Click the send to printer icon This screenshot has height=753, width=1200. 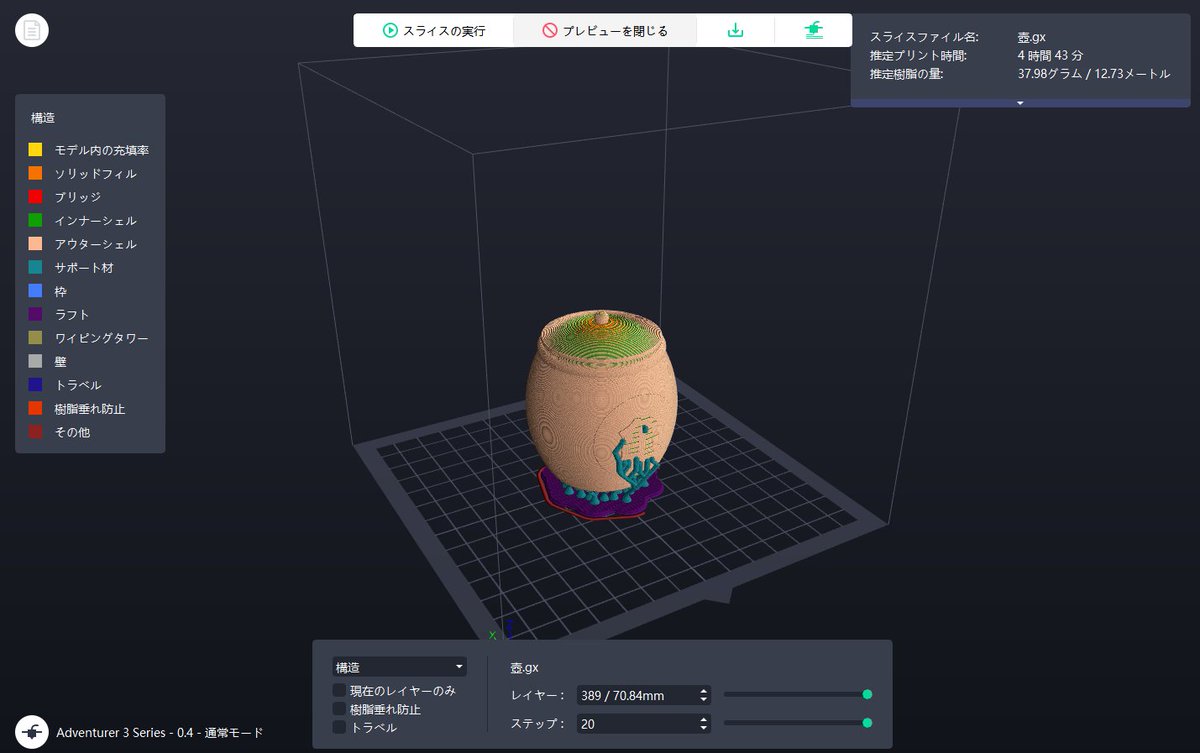(x=813, y=30)
